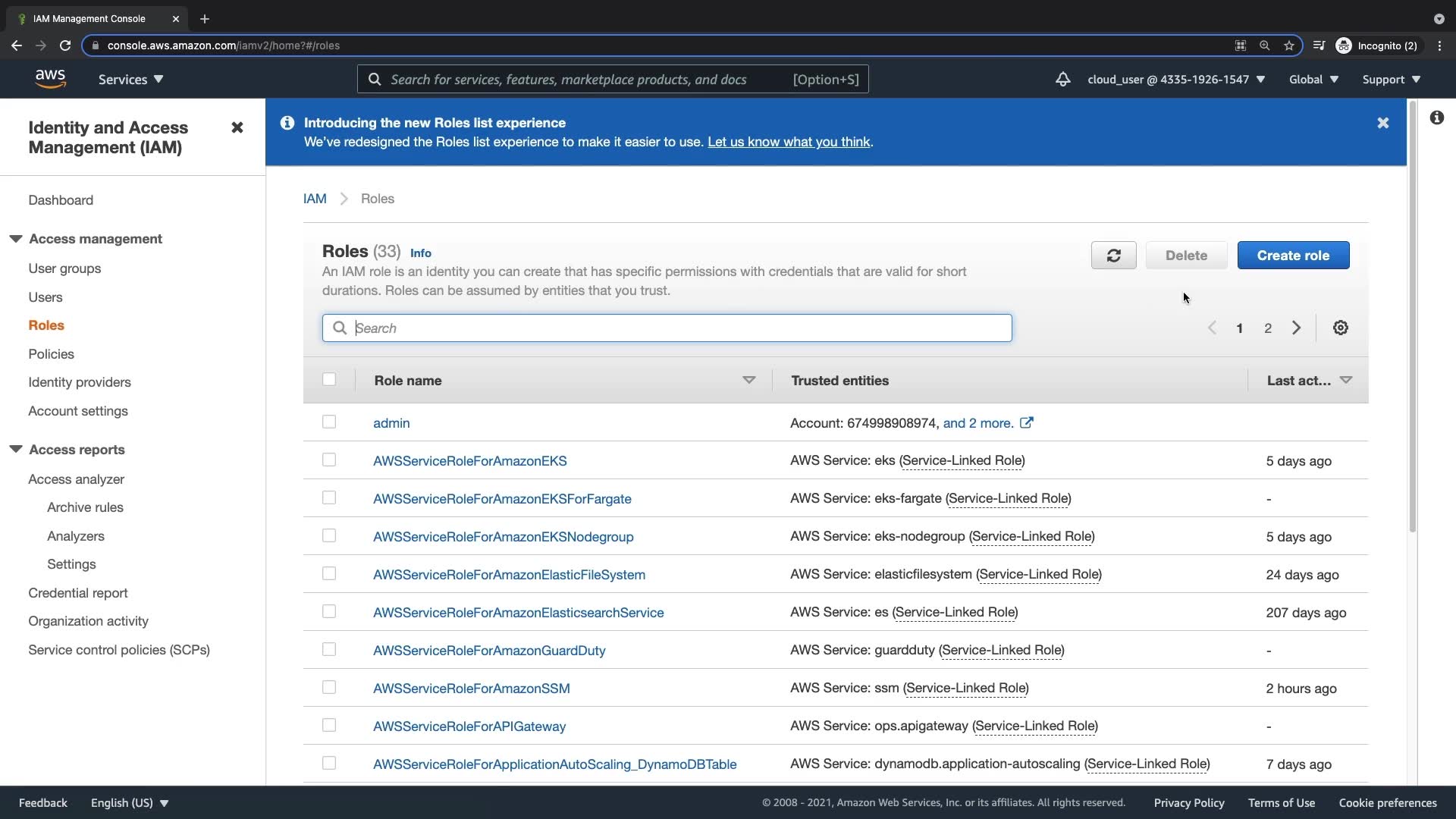The image size is (1456, 819).
Task: Collapse the Access management section
Action: [16, 239]
